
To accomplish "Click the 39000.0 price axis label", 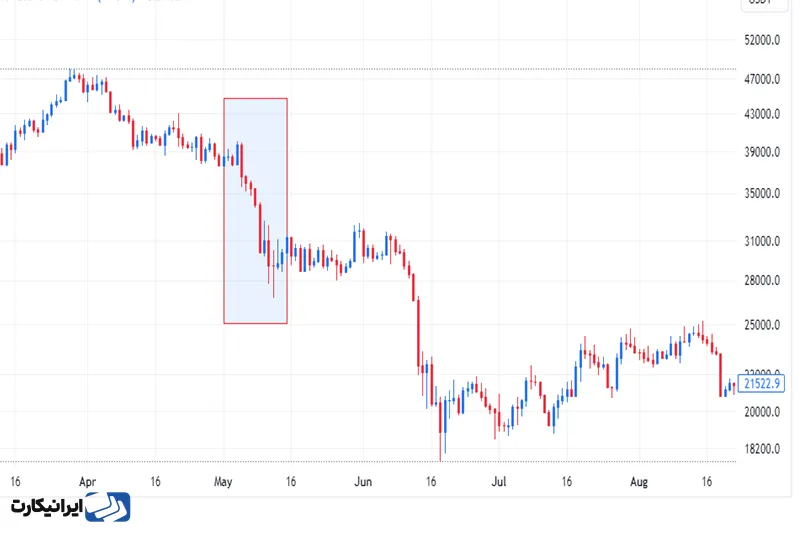I will [x=764, y=153].
